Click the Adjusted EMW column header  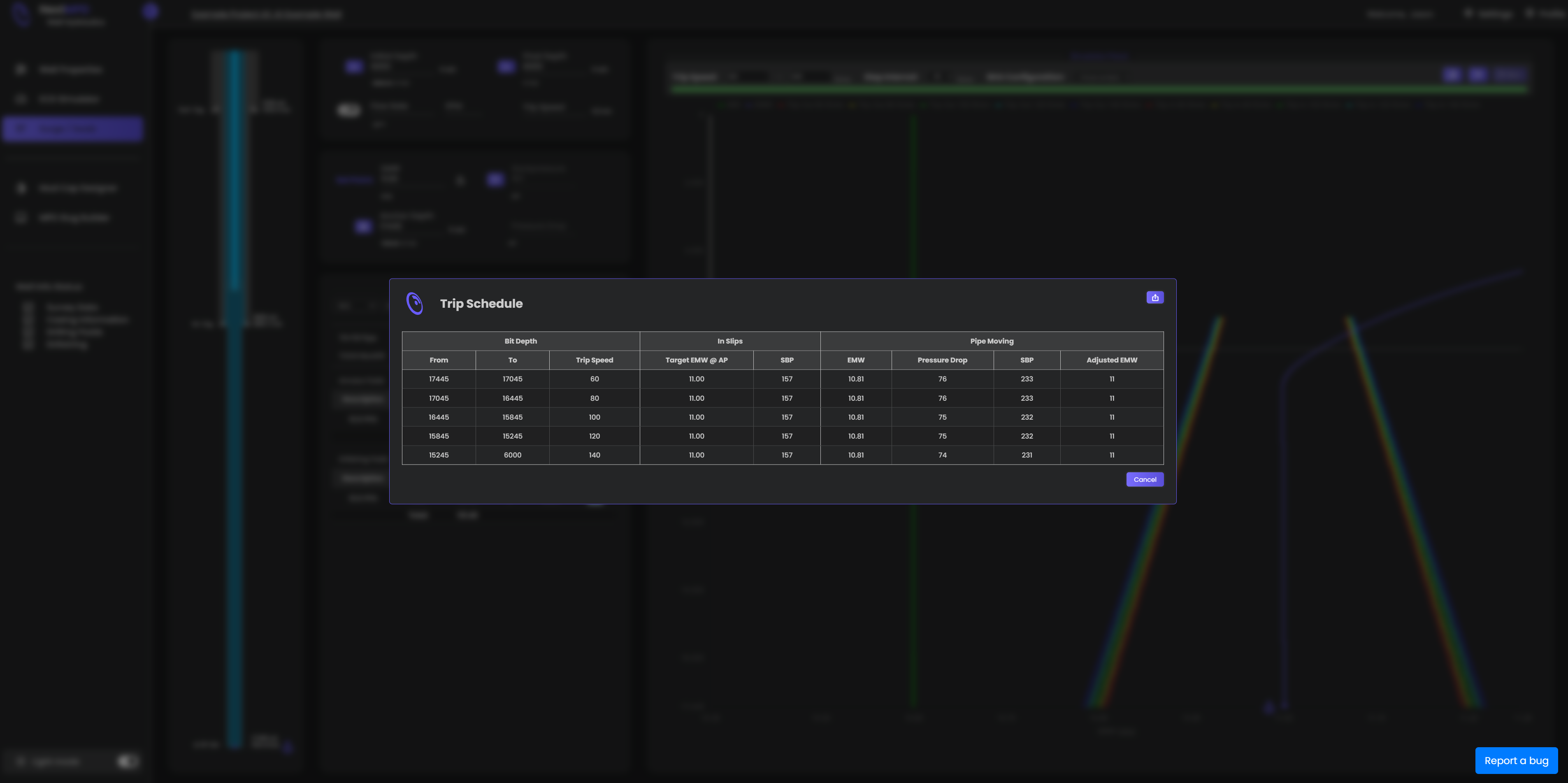(x=1111, y=360)
